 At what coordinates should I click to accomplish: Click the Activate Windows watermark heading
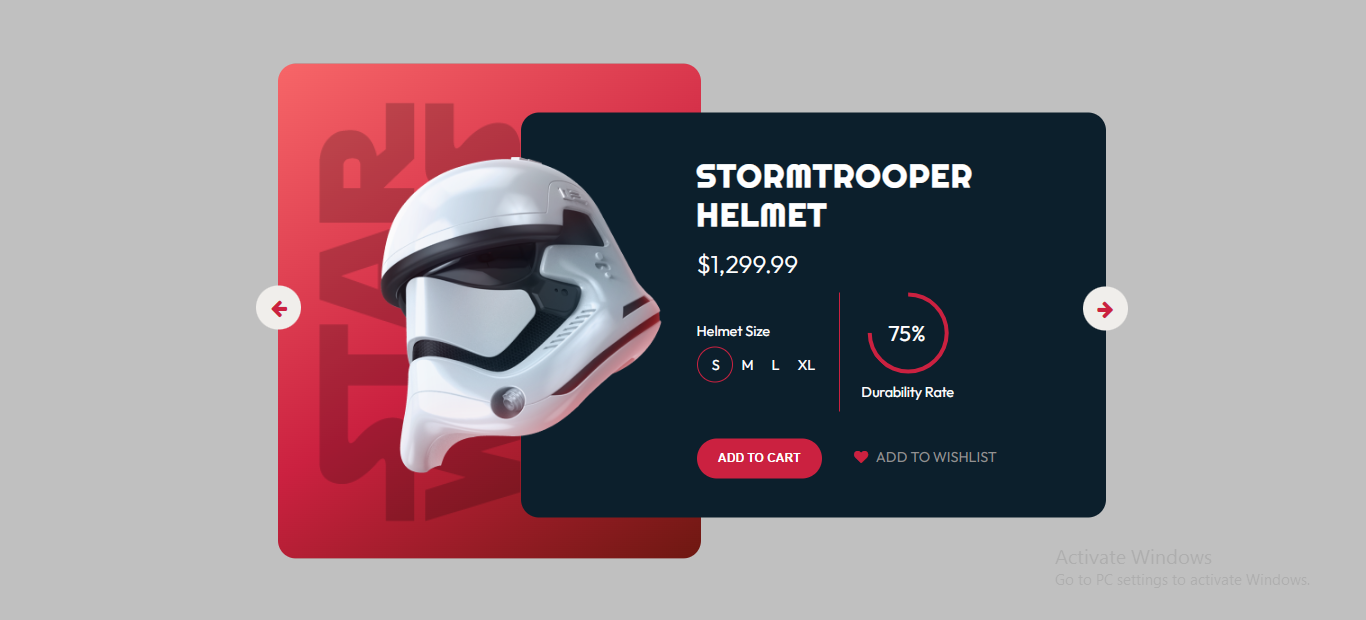coord(1133,557)
